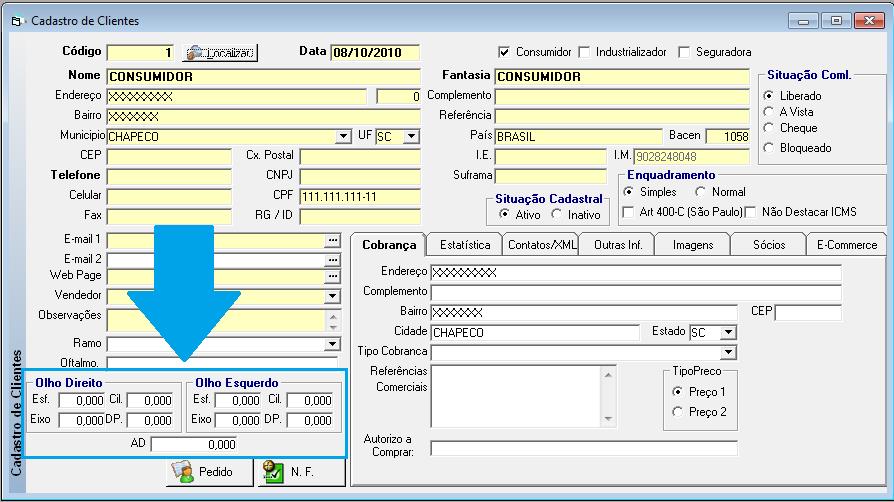Click the I.M. field 9028248048
Image resolution: width=894 pixels, height=502 pixels.
click(x=691, y=156)
